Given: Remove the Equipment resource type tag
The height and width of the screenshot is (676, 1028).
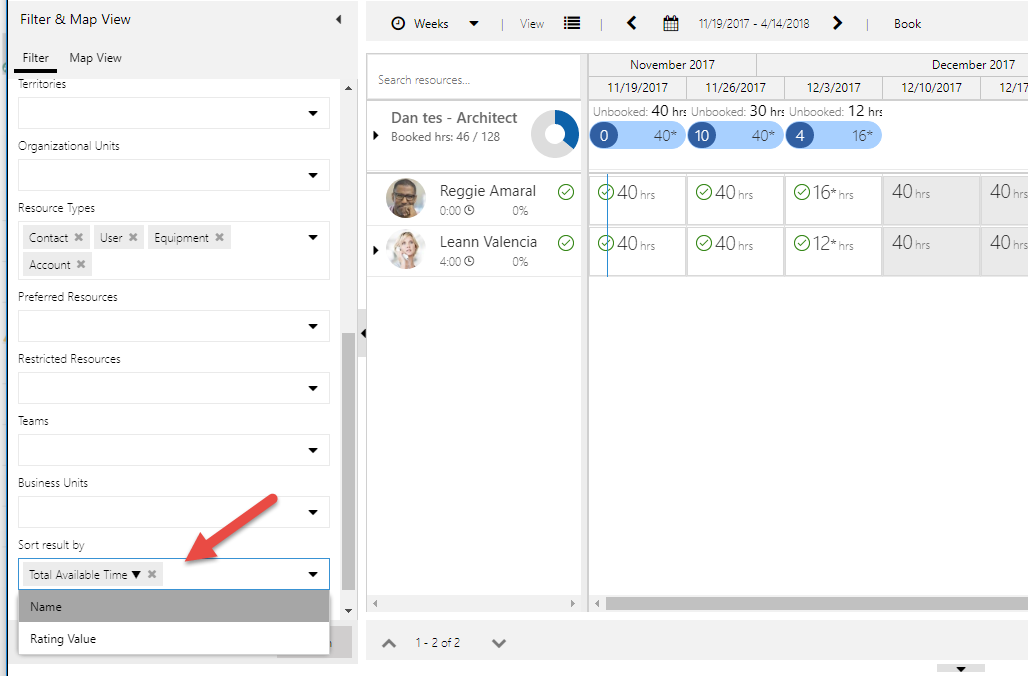Looking at the screenshot, I should [219, 238].
